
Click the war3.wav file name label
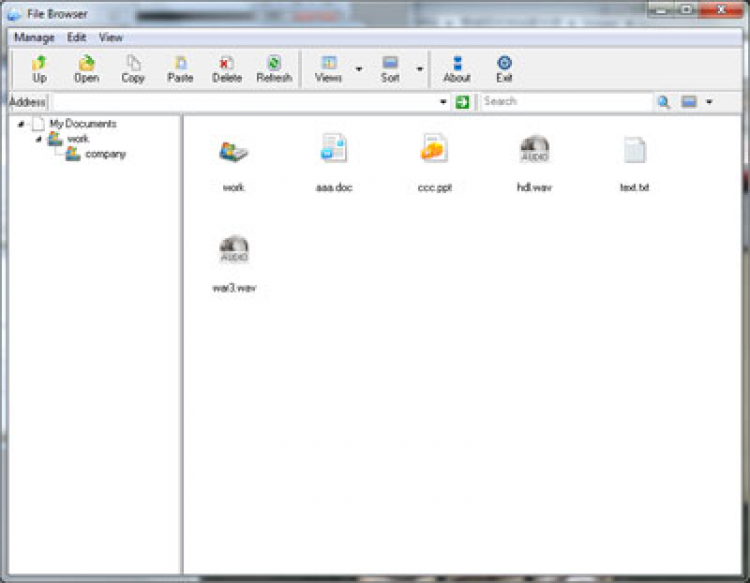(234, 288)
